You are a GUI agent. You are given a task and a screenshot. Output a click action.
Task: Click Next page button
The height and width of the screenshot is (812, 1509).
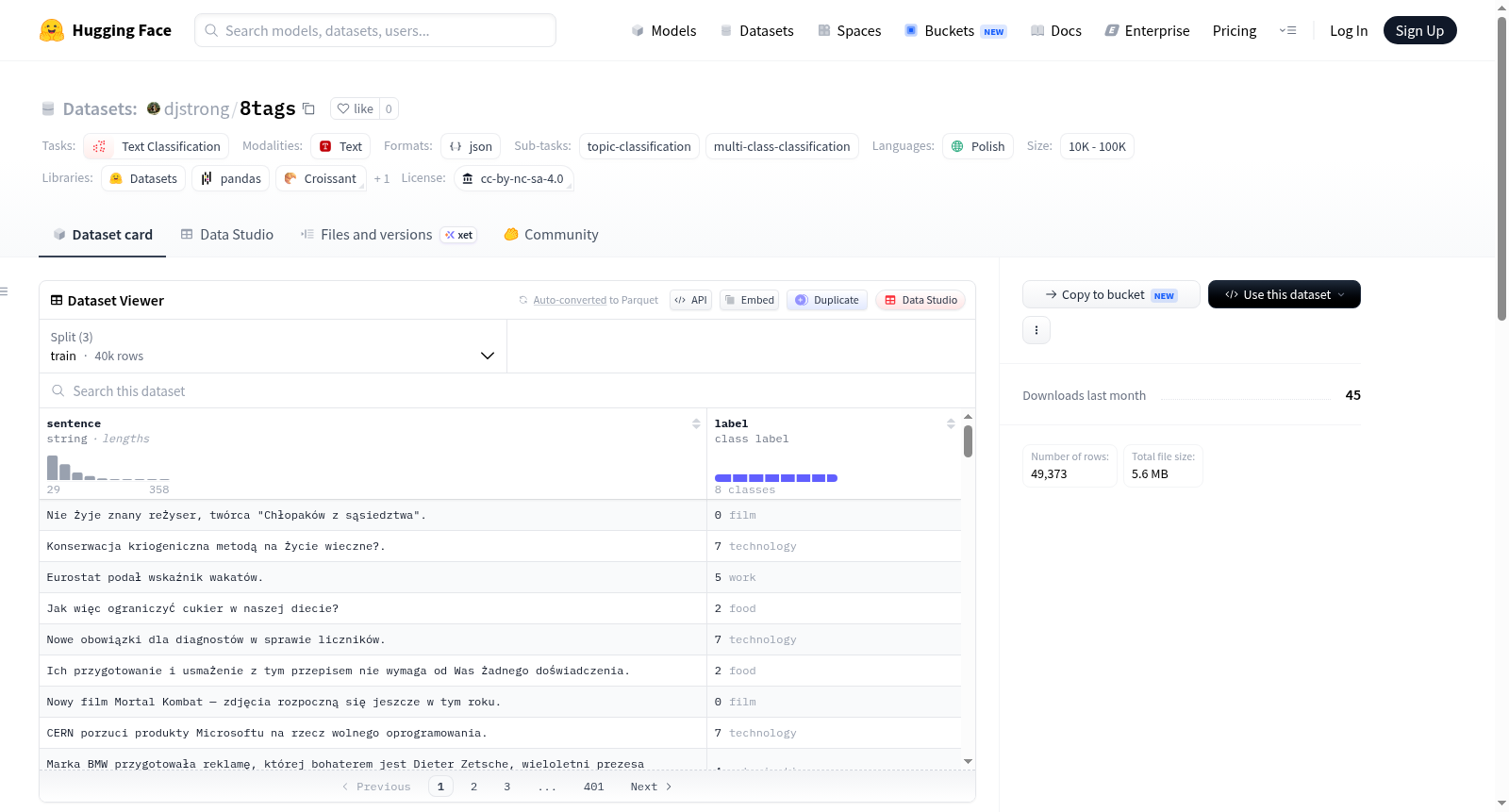coord(651,787)
